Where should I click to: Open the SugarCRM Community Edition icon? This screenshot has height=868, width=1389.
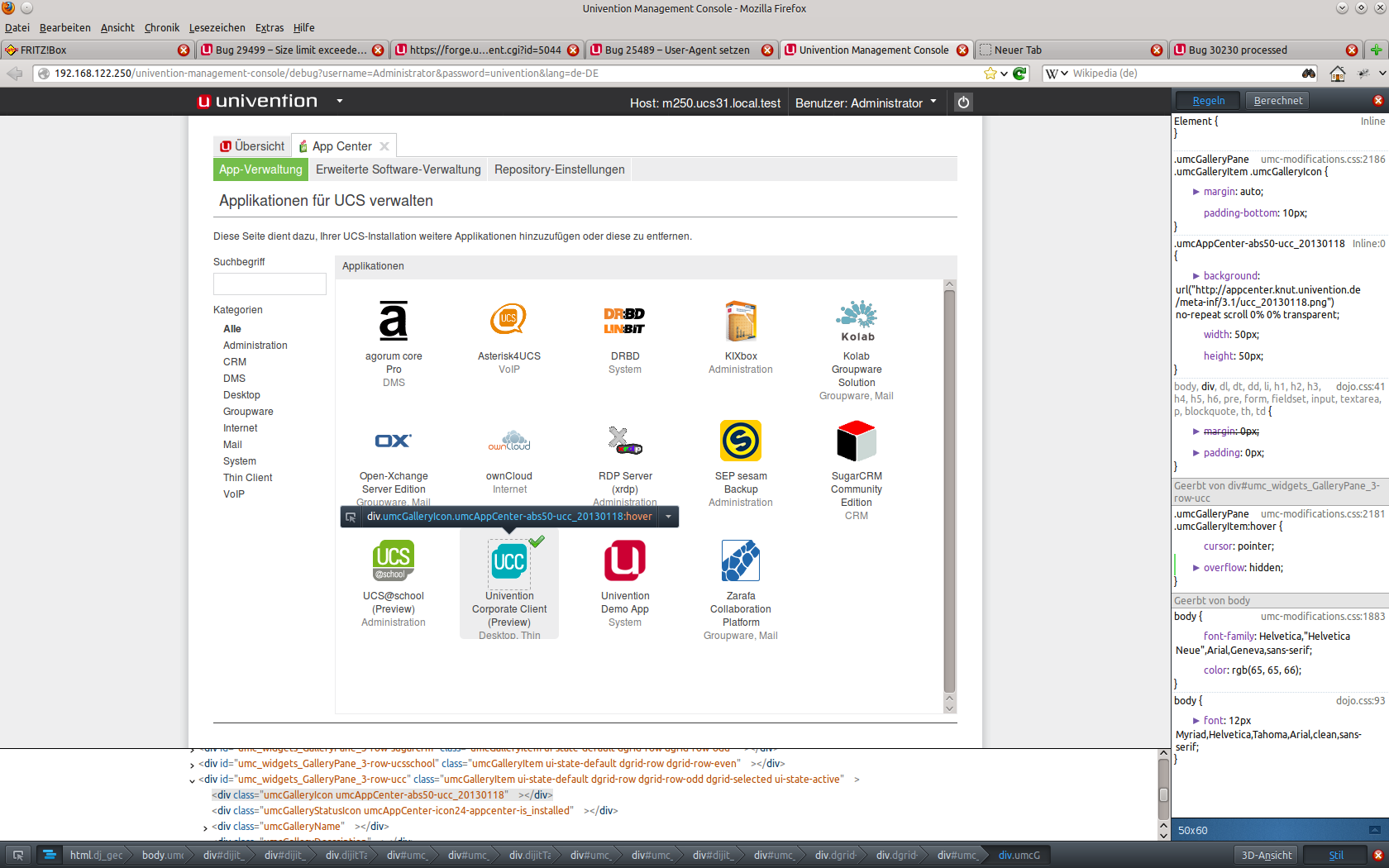[x=857, y=441]
